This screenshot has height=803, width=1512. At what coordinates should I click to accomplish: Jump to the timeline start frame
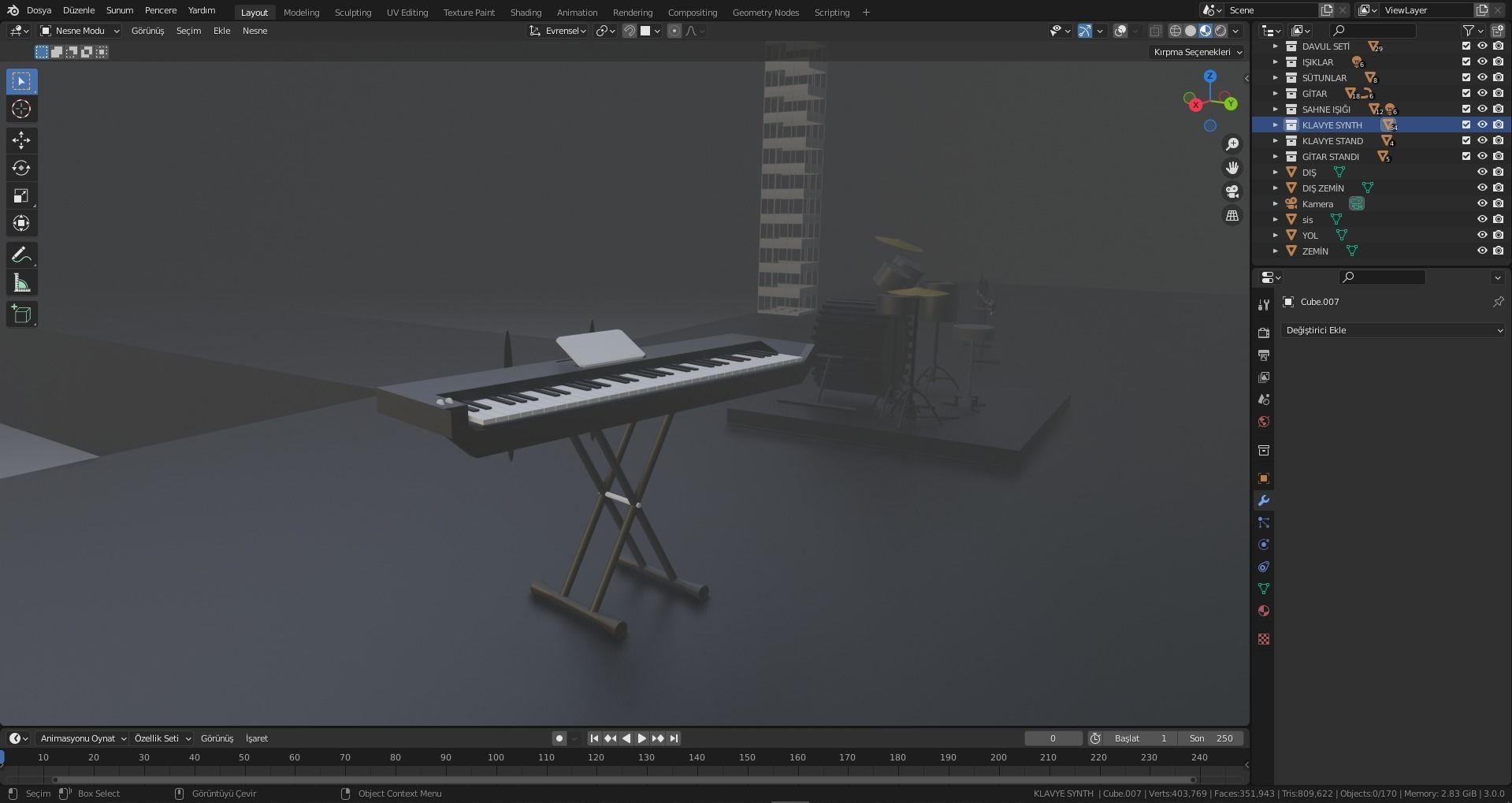[x=595, y=738]
